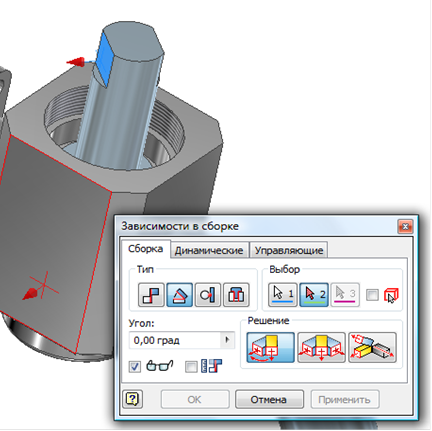Screen dimensions: 432x431
Task: Enable the pick part first checkbox
Action: 372,295
